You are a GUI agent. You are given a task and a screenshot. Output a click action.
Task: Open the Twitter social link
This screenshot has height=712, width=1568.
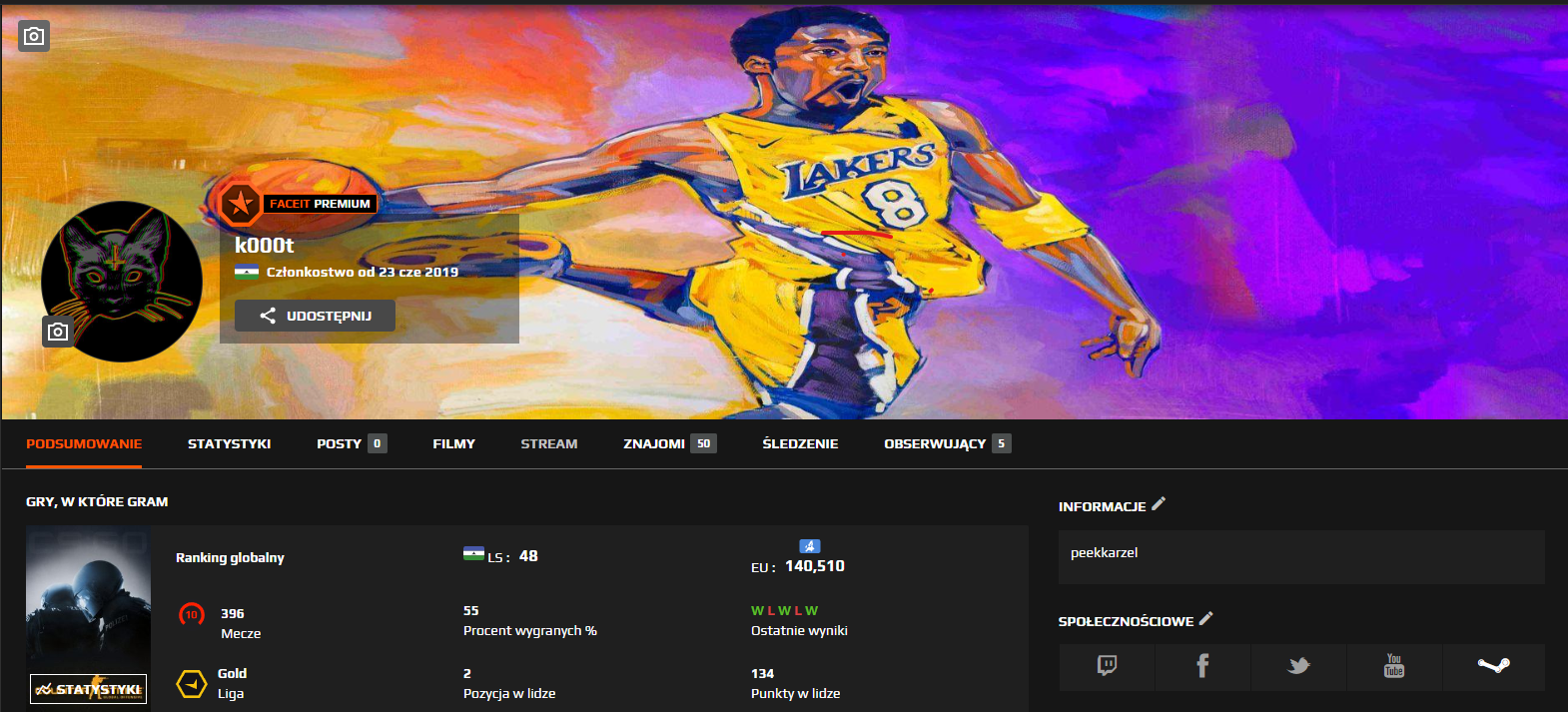point(1298,666)
